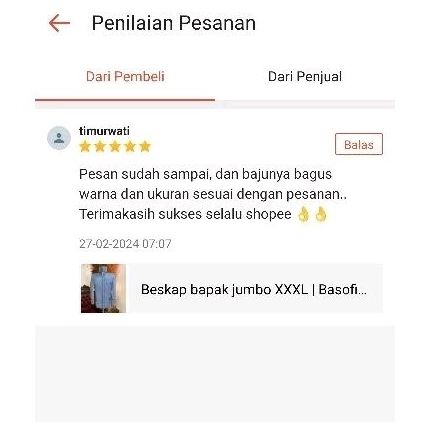The width and height of the screenshot is (422, 422).
Task: Open timurwati's profile avatar icon
Action: (59, 138)
